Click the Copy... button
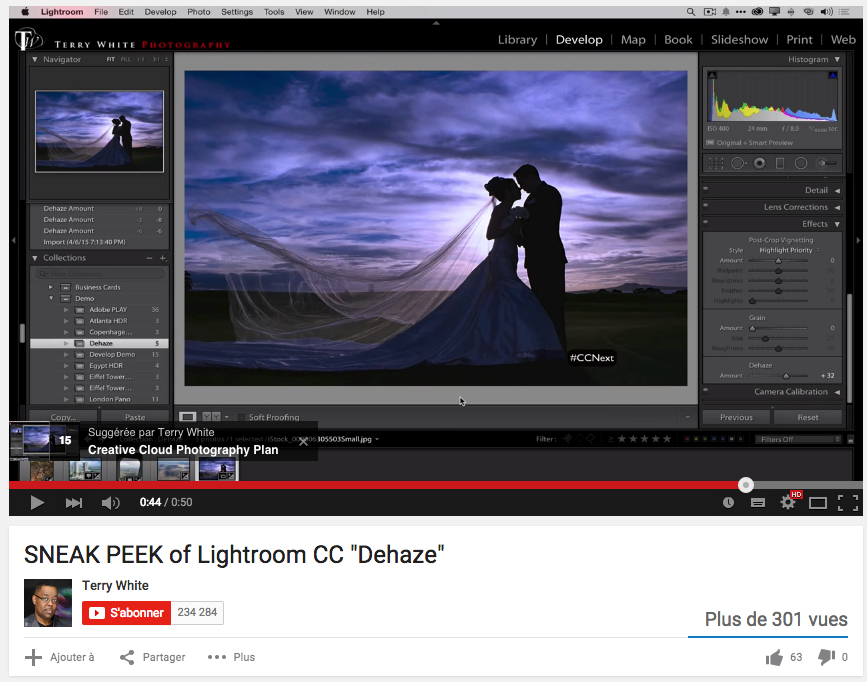The height and width of the screenshot is (682, 867). (x=64, y=417)
